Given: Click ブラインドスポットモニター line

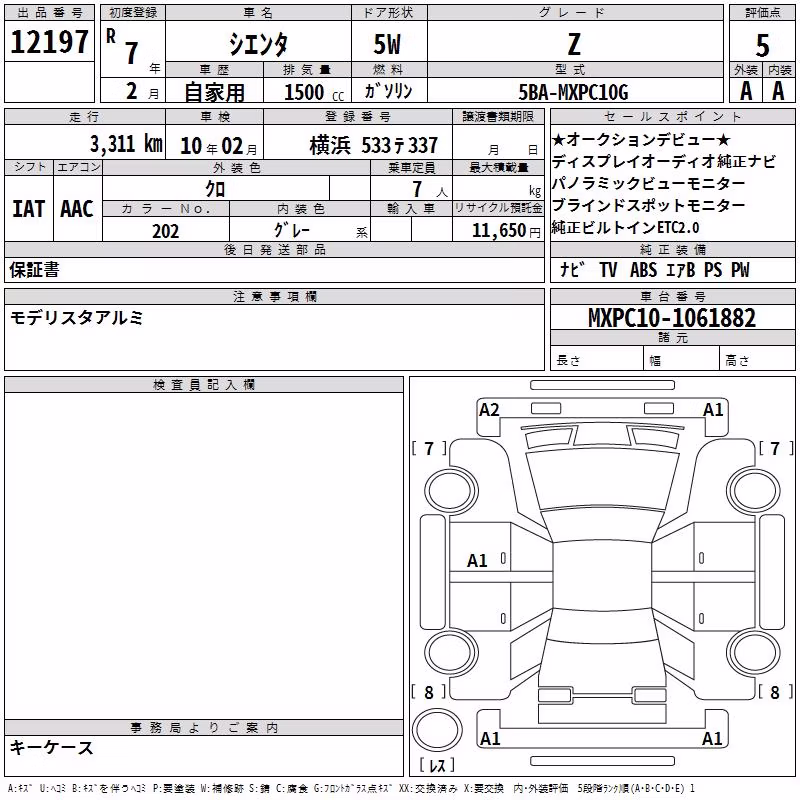Looking at the screenshot, I should click(648, 206).
